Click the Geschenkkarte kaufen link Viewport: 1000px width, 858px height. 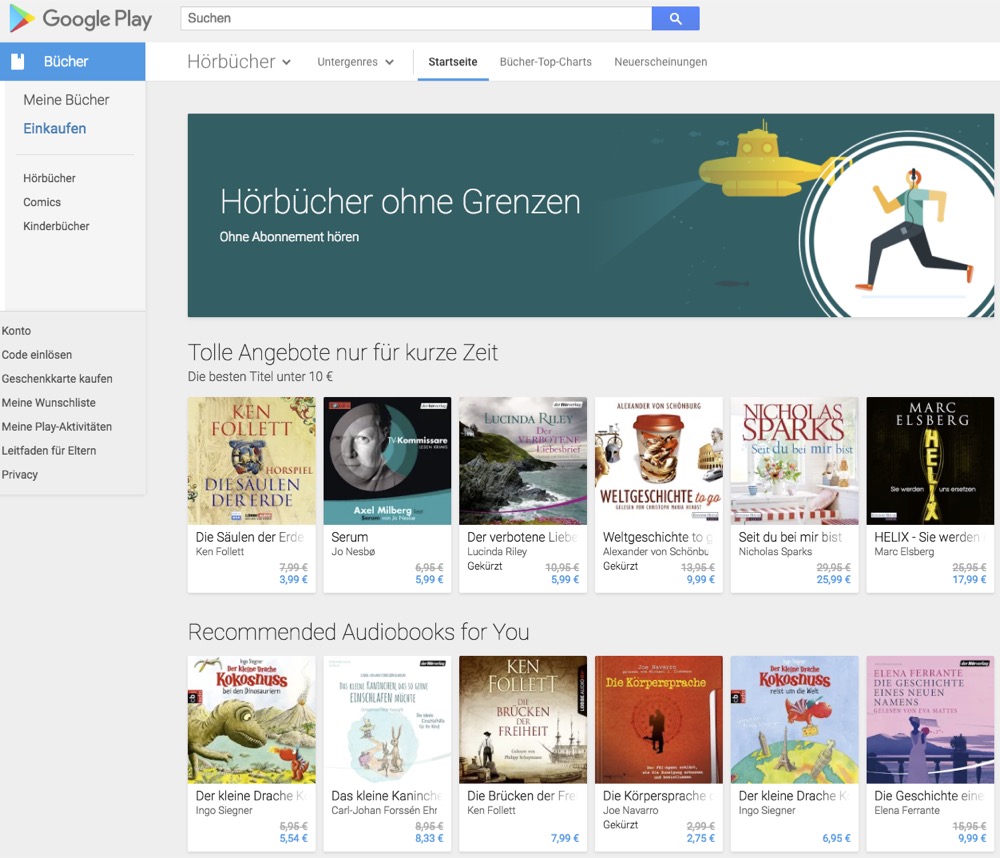tap(57, 379)
